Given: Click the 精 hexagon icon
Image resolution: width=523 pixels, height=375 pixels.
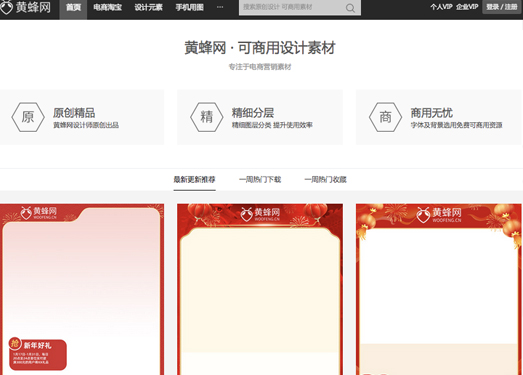Looking at the screenshot, I should coord(207,117).
